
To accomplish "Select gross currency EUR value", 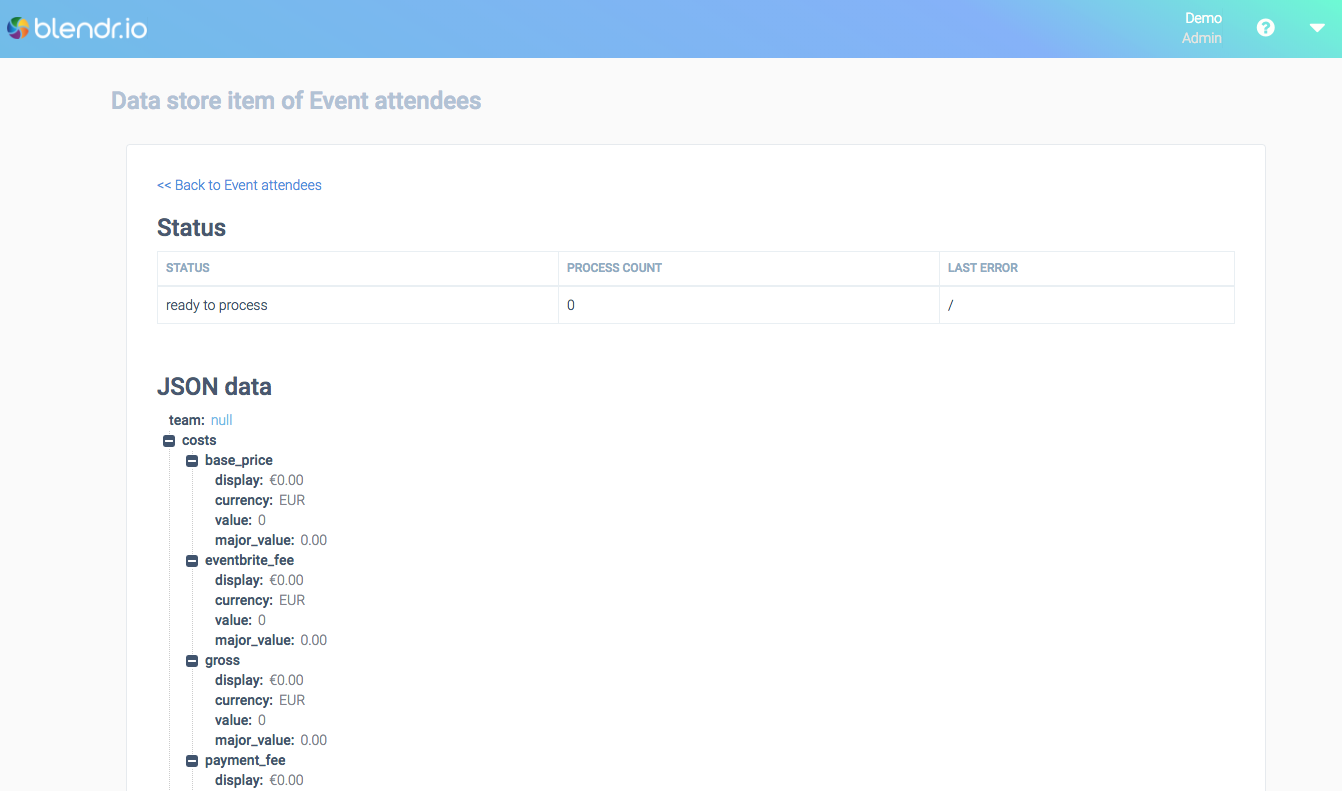I will (292, 700).
